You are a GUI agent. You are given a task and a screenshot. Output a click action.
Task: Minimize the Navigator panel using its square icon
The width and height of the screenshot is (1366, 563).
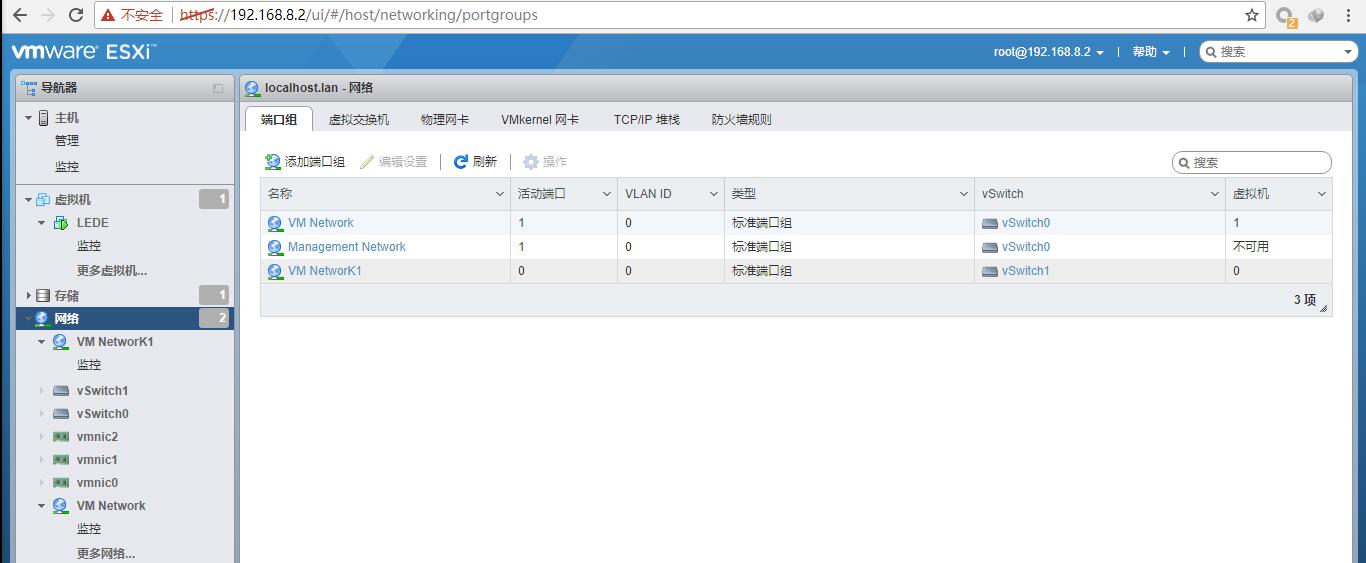218,88
